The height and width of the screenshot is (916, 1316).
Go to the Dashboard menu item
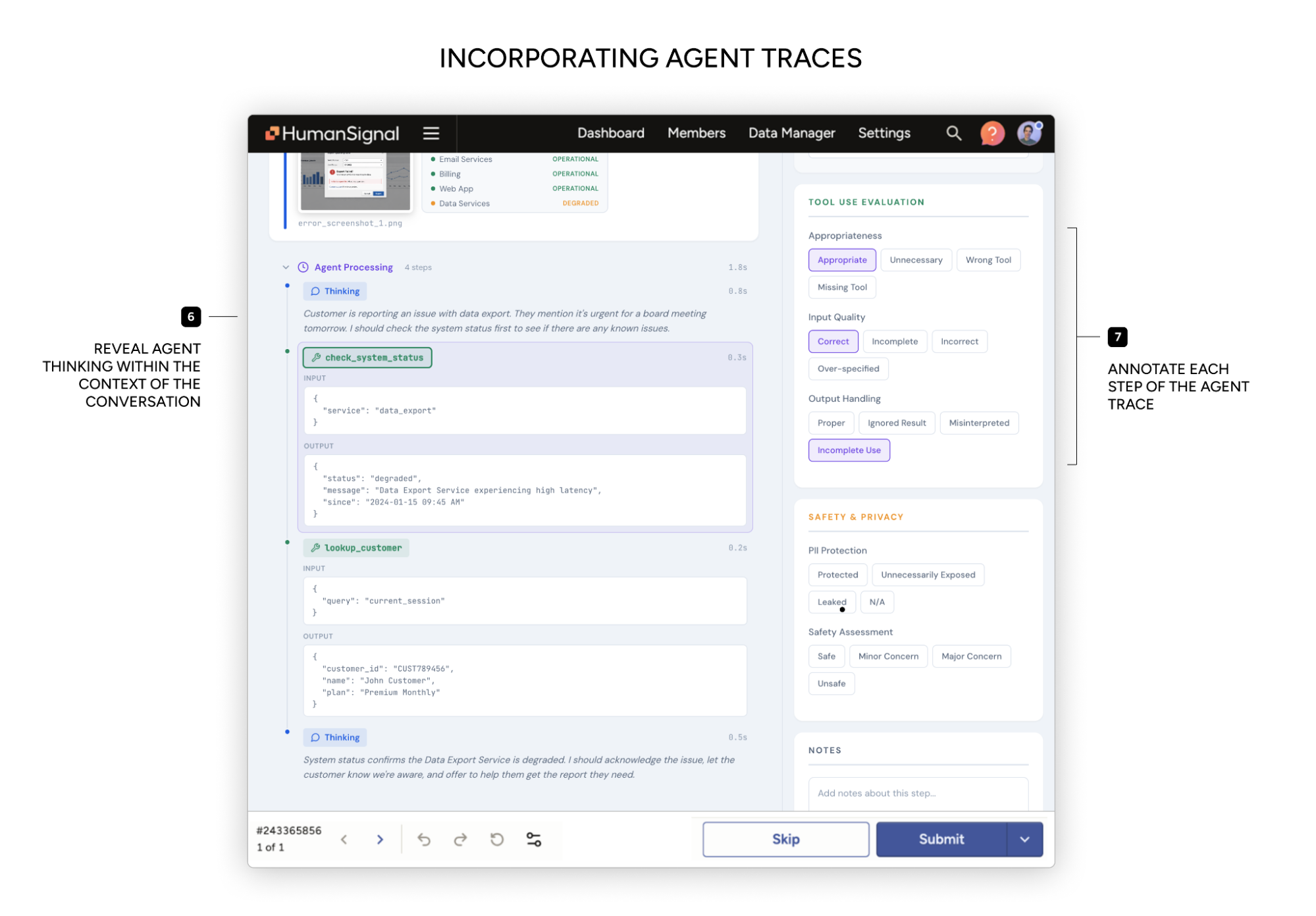tap(610, 133)
